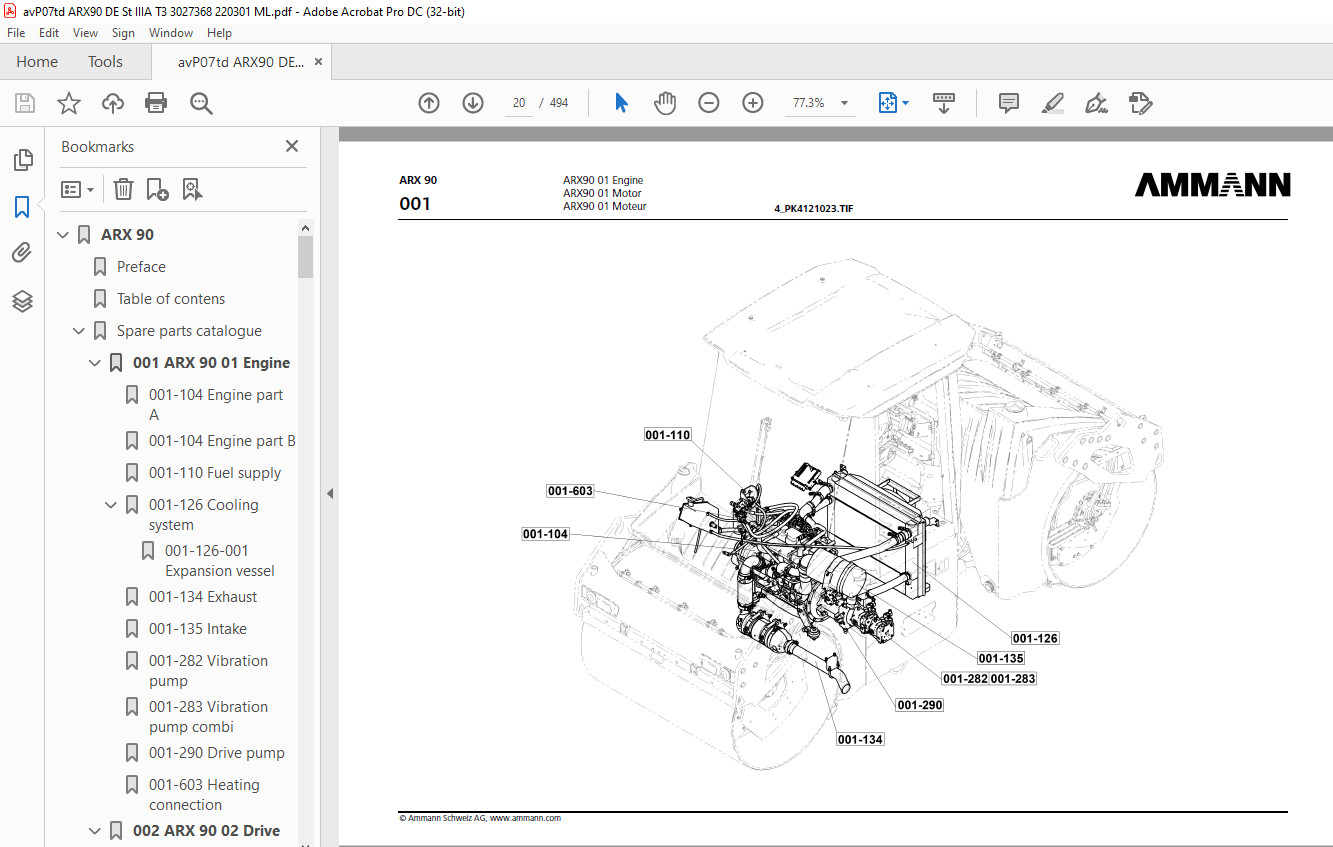
Task: Add a new bookmark
Action: [157, 189]
